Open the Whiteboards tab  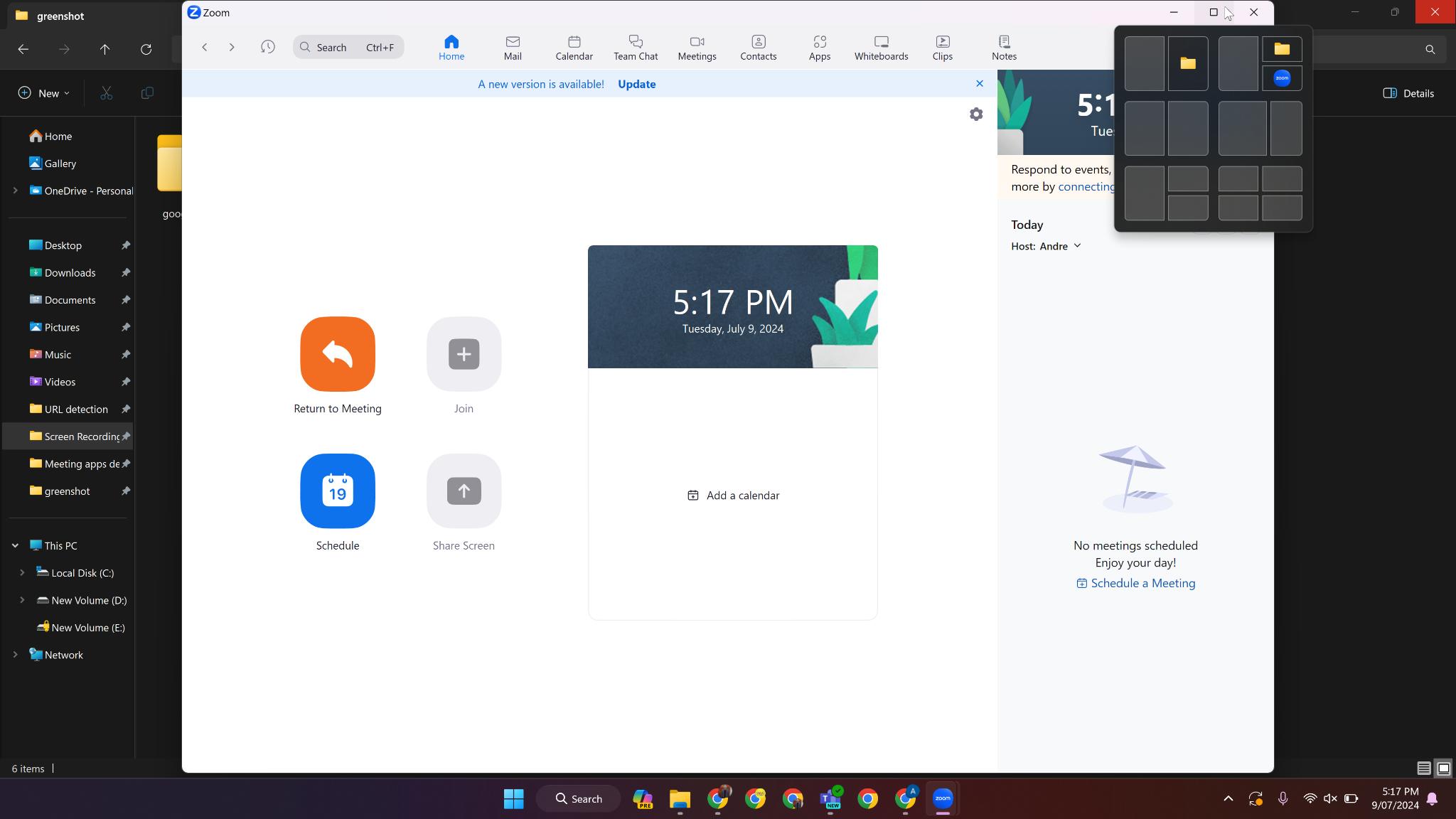click(x=881, y=48)
